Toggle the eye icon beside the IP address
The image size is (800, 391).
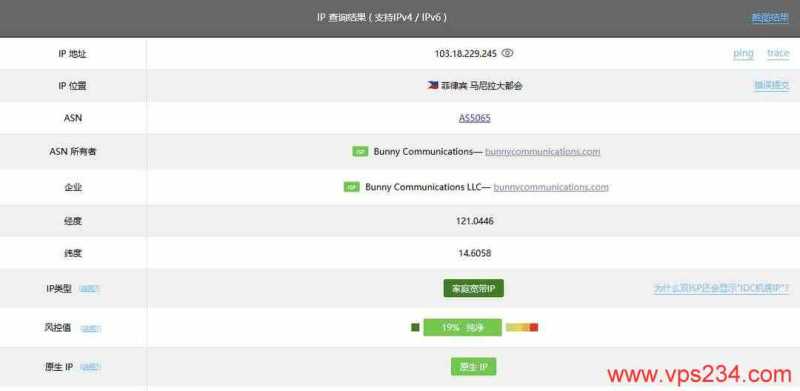click(x=507, y=53)
